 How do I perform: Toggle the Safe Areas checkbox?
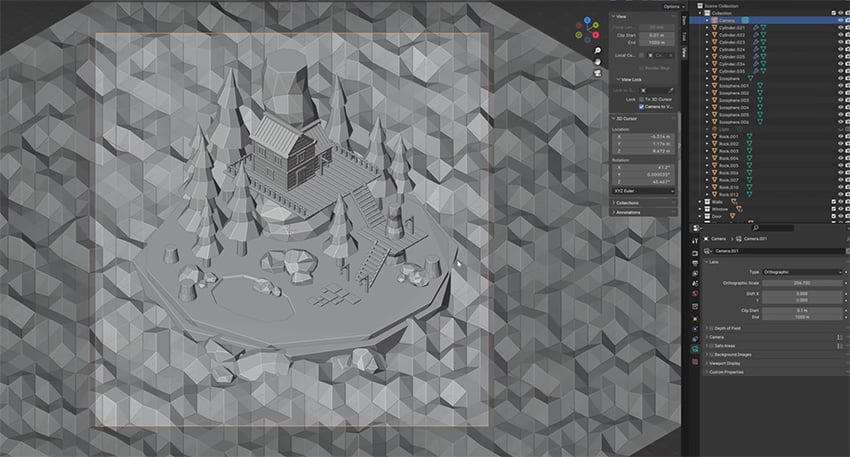tap(712, 346)
